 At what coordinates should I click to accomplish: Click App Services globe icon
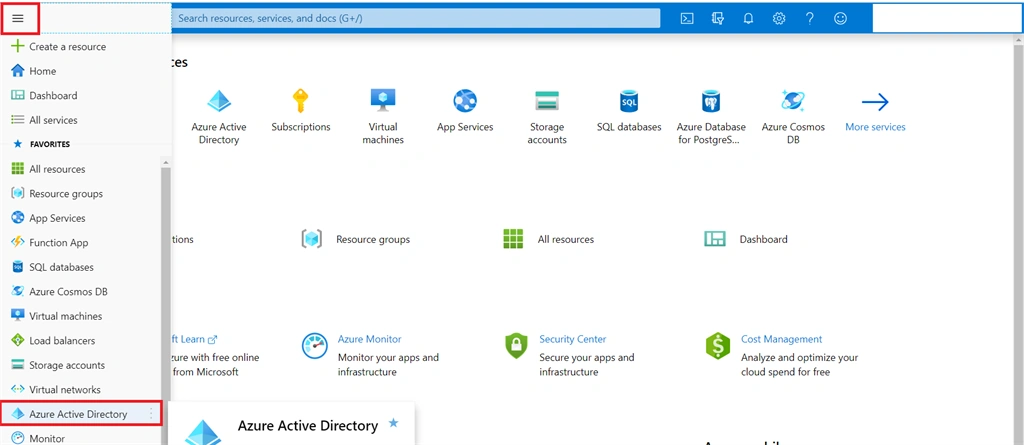(465, 101)
